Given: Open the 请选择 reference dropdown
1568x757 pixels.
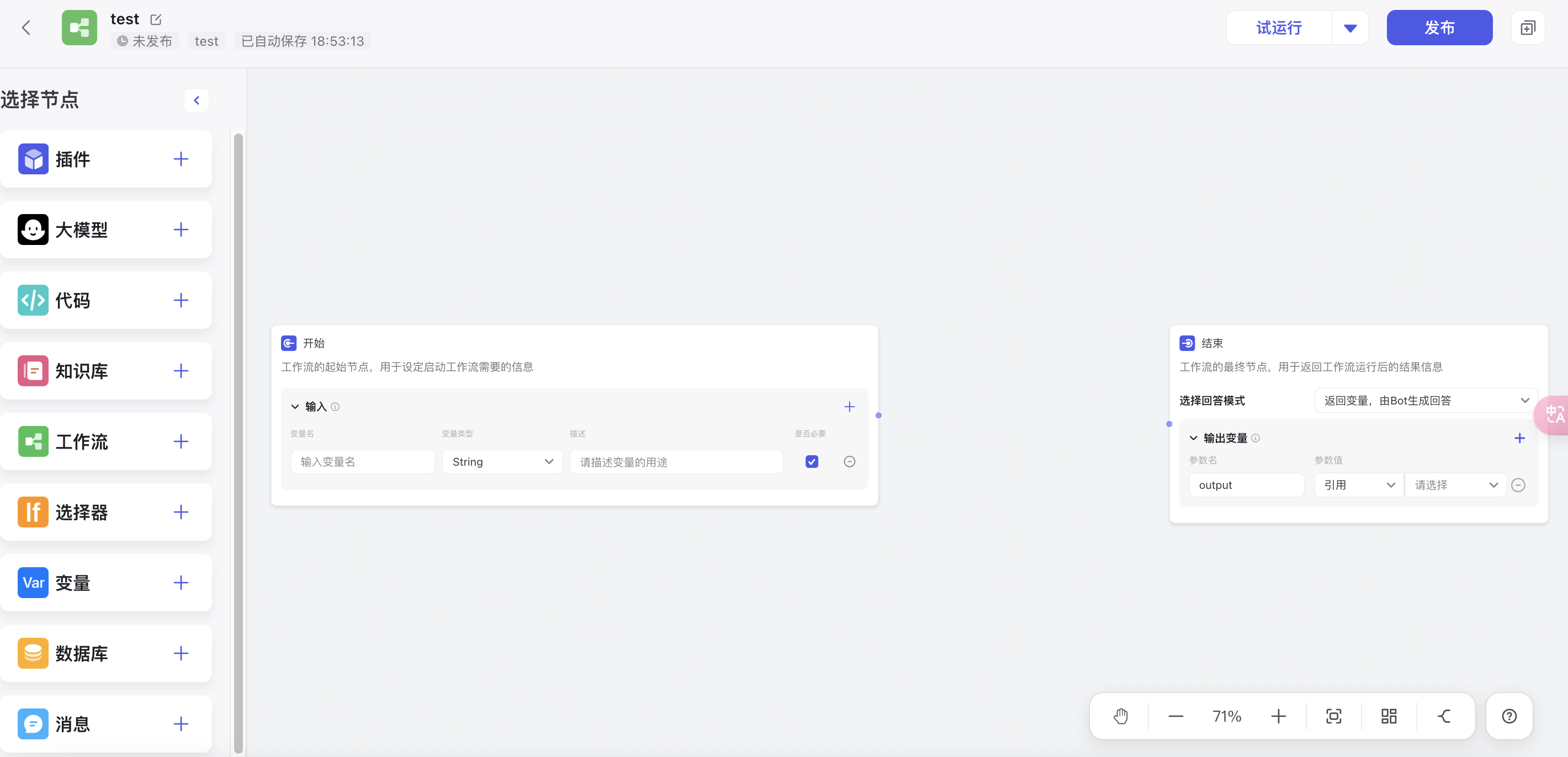Looking at the screenshot, I should [1455, 485].
